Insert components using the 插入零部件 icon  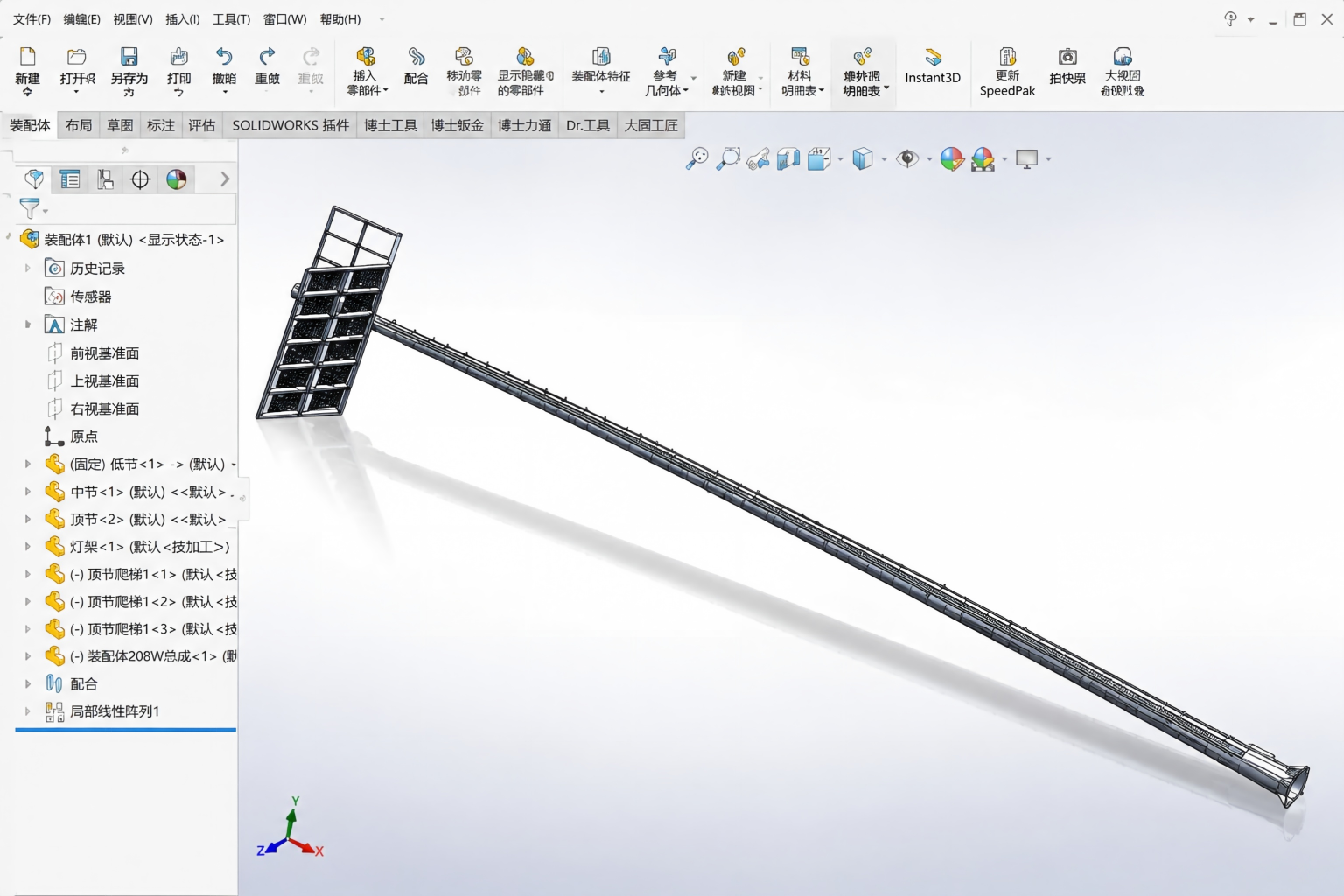tap(366, 57)
